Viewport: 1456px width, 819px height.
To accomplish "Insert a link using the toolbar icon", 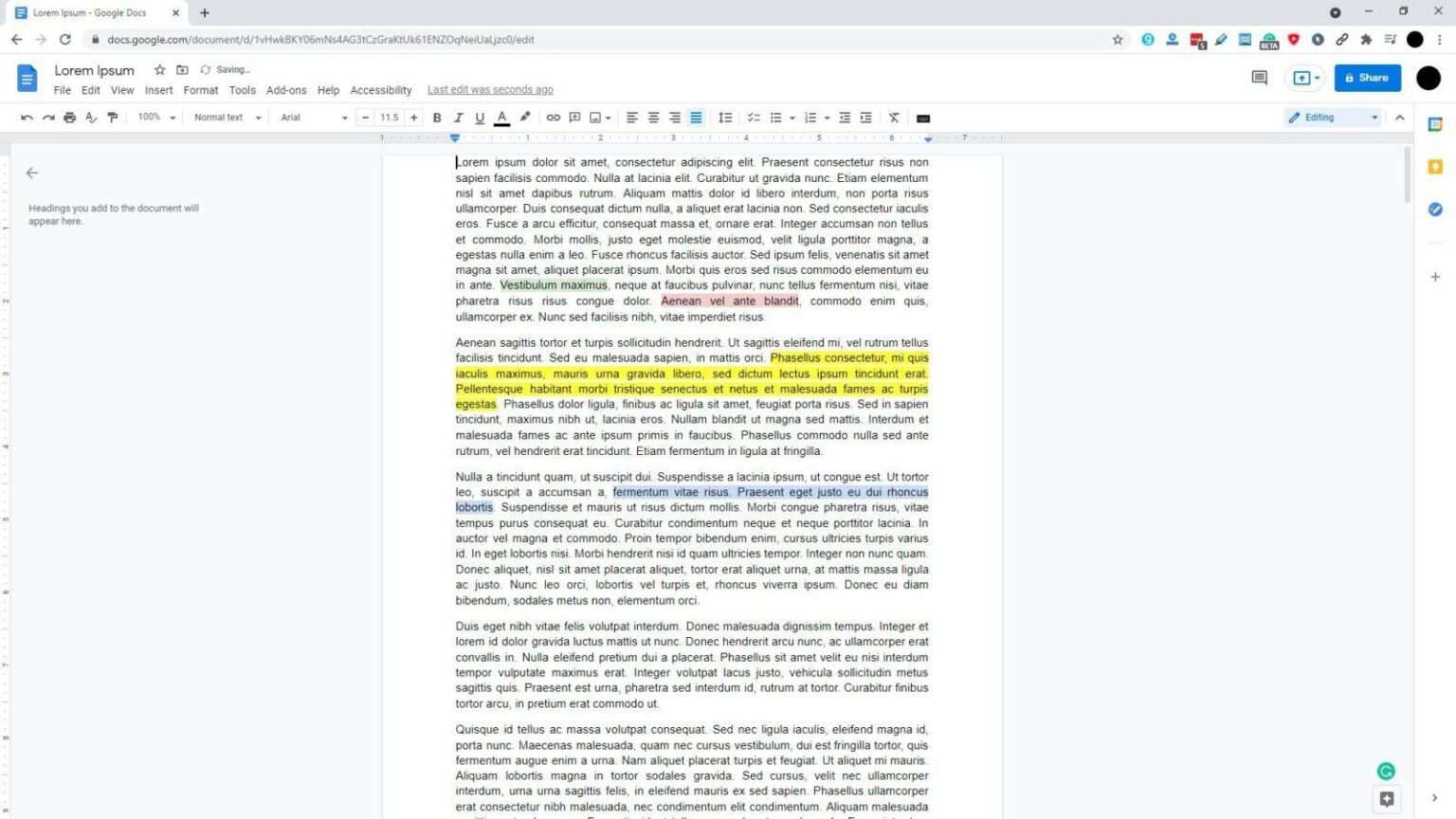I will (x=553, y=117).
